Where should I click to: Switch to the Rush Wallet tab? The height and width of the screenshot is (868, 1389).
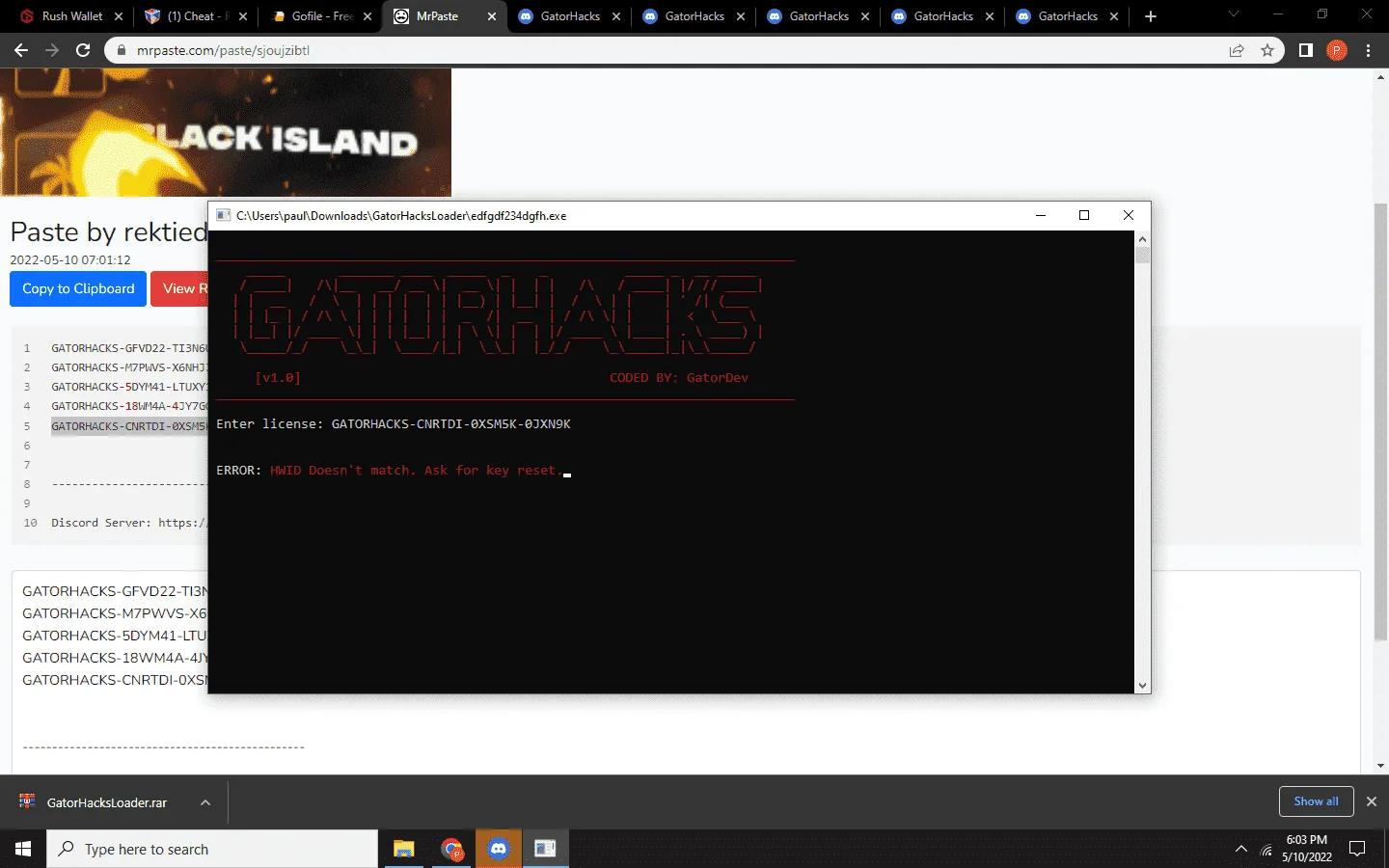click(x=70, y=16)
